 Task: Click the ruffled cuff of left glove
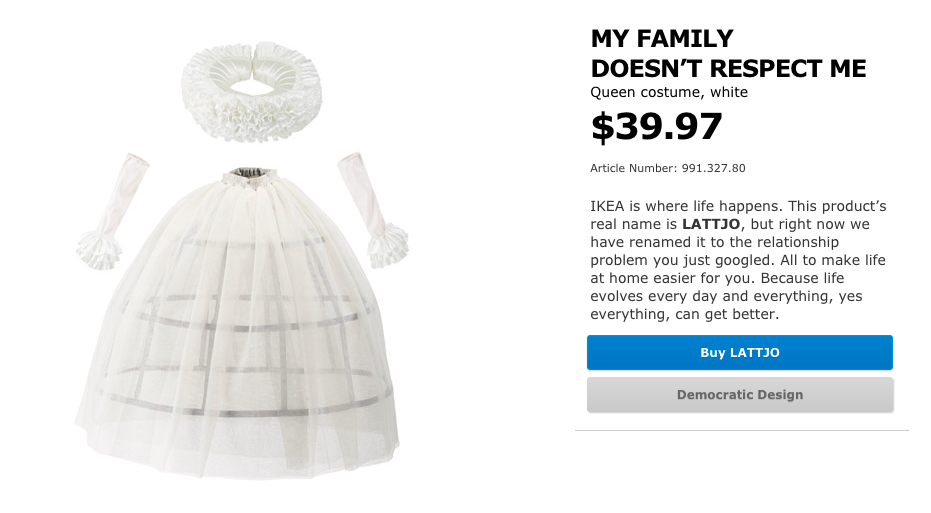pos(100,243)
